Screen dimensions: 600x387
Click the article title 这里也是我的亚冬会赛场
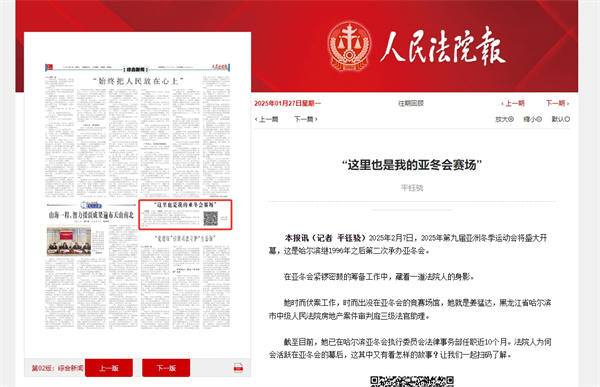pos(412,165)
